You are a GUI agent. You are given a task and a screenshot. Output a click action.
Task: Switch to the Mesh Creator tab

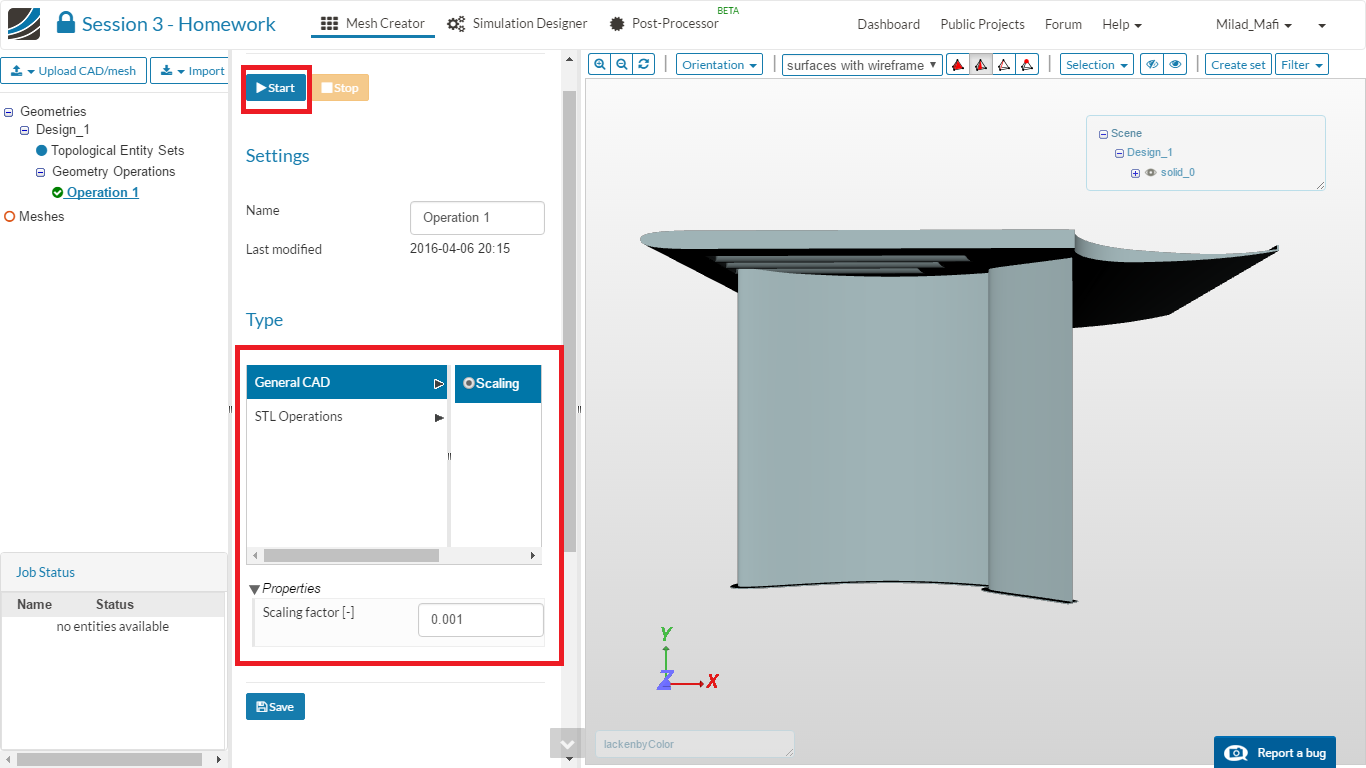(x=373, y=23)
